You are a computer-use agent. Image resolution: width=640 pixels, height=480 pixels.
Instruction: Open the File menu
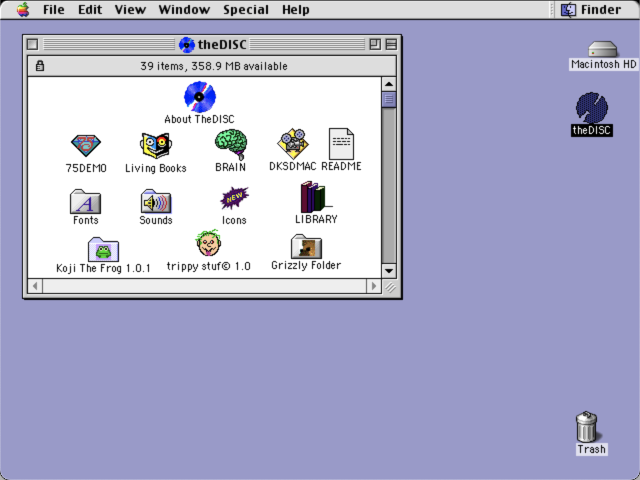(53, 9)
